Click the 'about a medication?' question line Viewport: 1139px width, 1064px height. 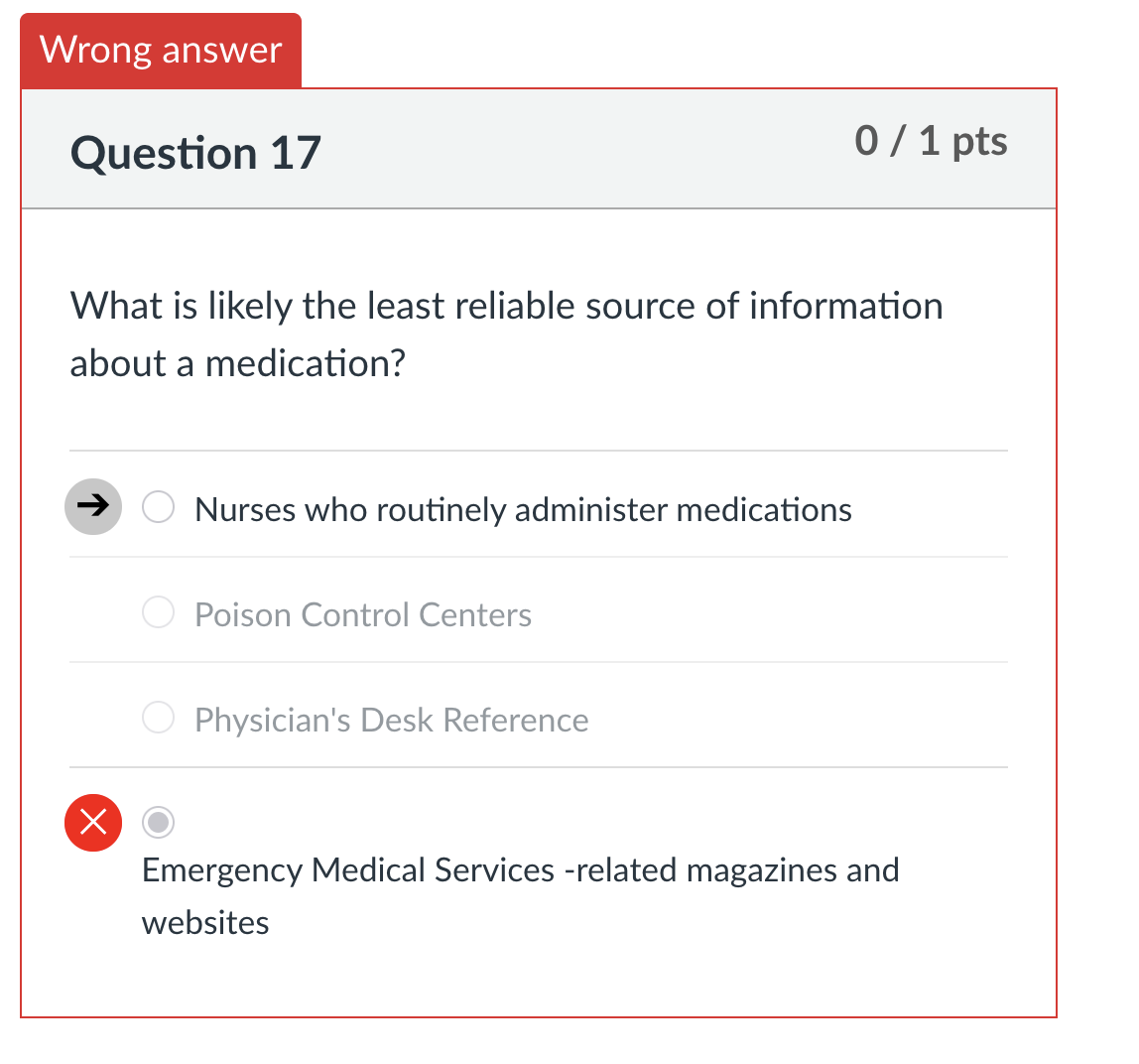[x=238, y=363]
